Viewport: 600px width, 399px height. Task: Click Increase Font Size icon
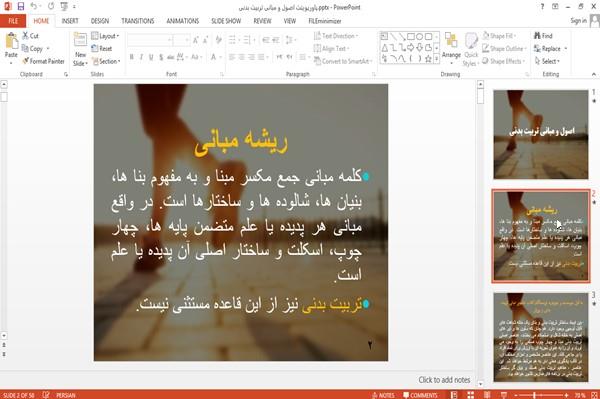tap(196, 40)
